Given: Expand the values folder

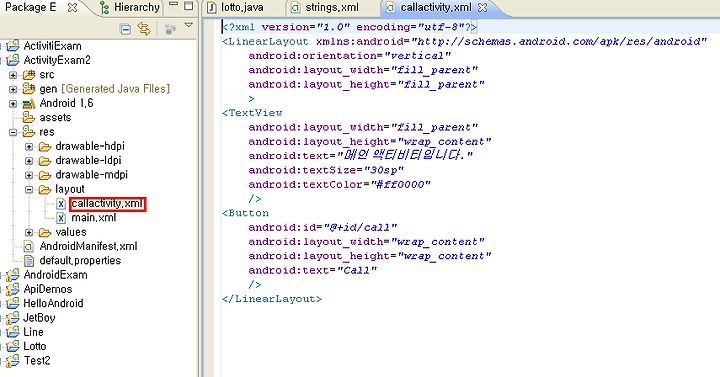Looking at the screenshot, I should (x=29, y=232).
